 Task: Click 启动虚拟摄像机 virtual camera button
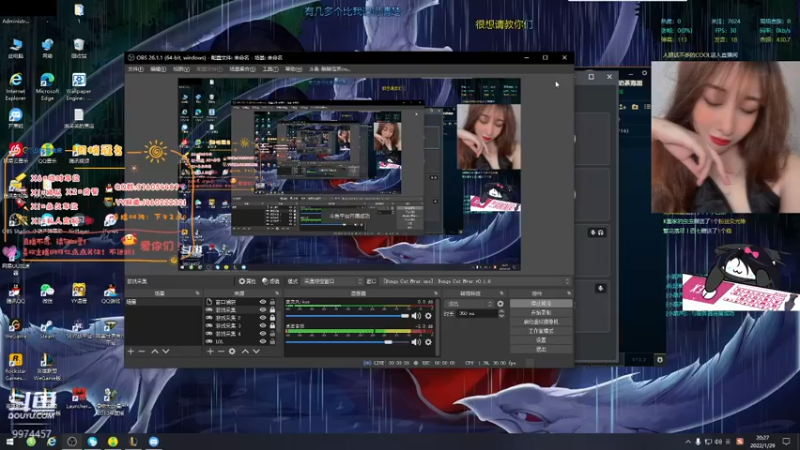pyautogui.click(x=541, y=321)
